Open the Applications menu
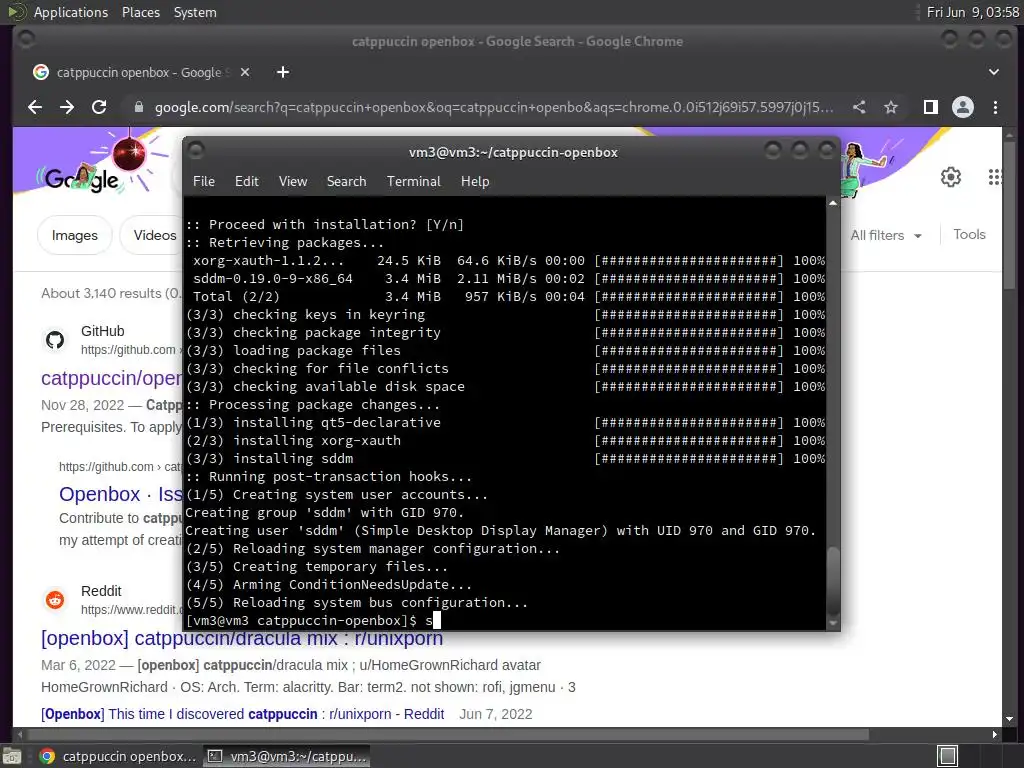 pos(71,12)
